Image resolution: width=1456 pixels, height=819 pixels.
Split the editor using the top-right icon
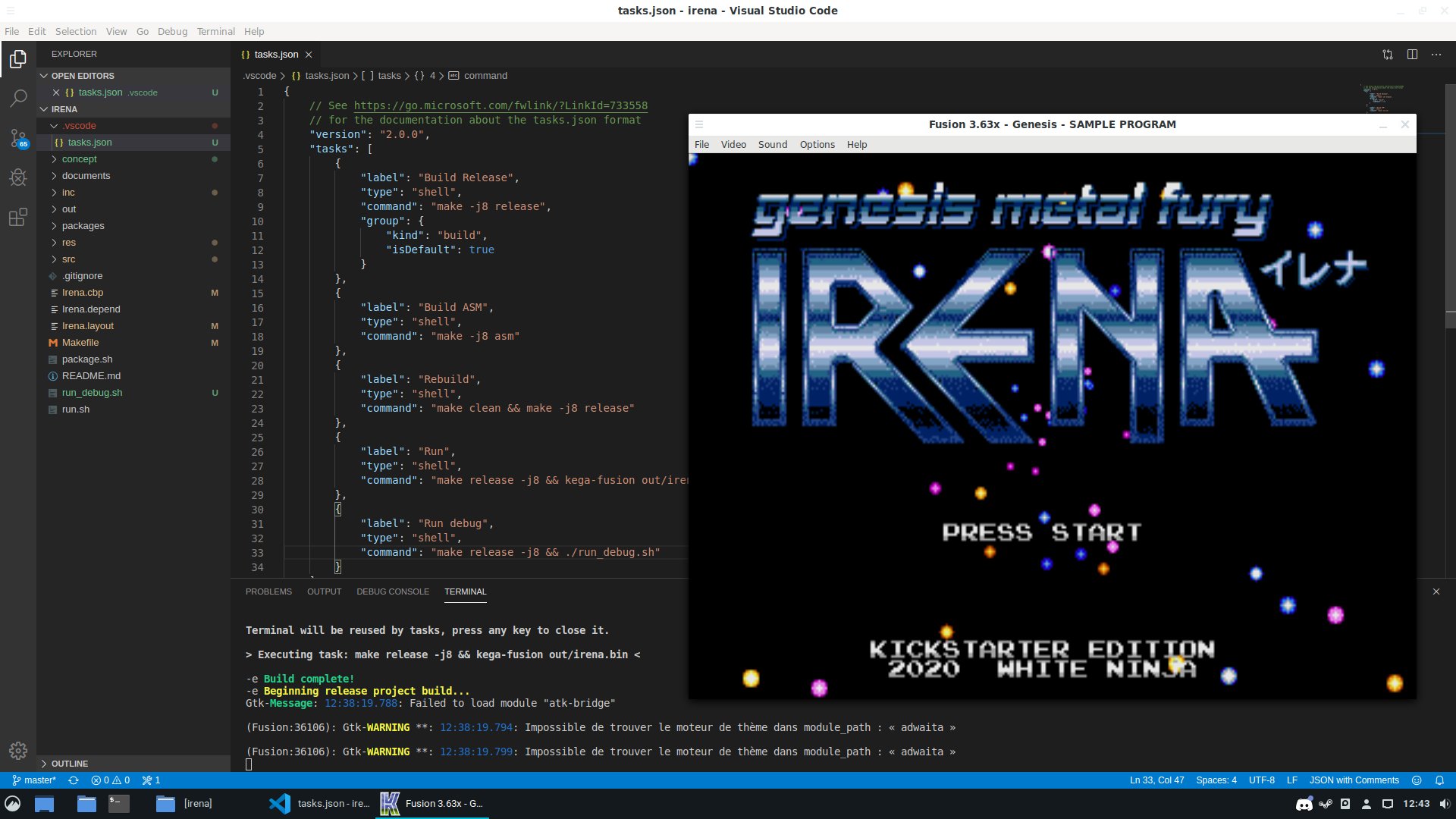coord(1412,54)
